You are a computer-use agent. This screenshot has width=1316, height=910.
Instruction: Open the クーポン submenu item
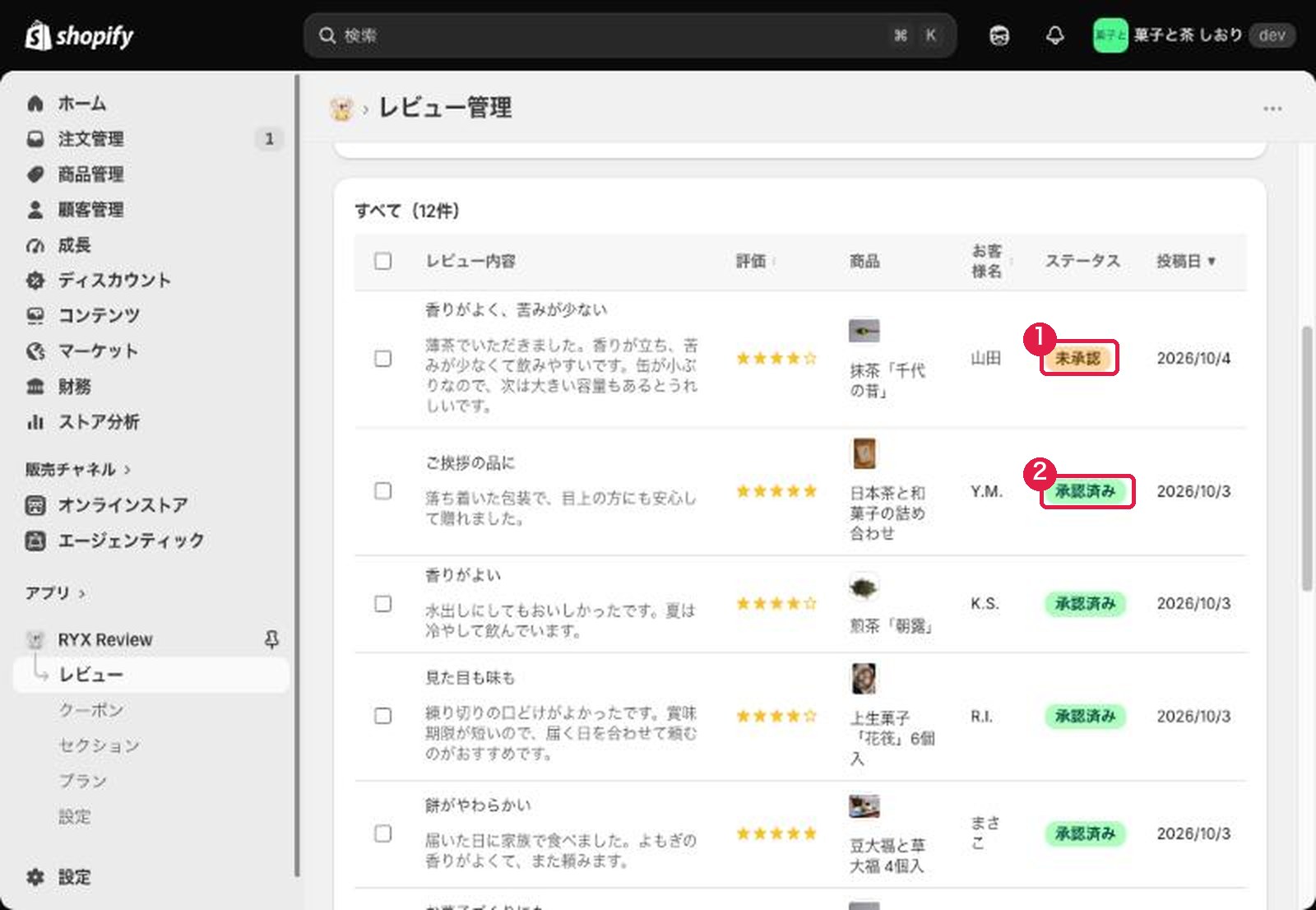coord(90,710)
